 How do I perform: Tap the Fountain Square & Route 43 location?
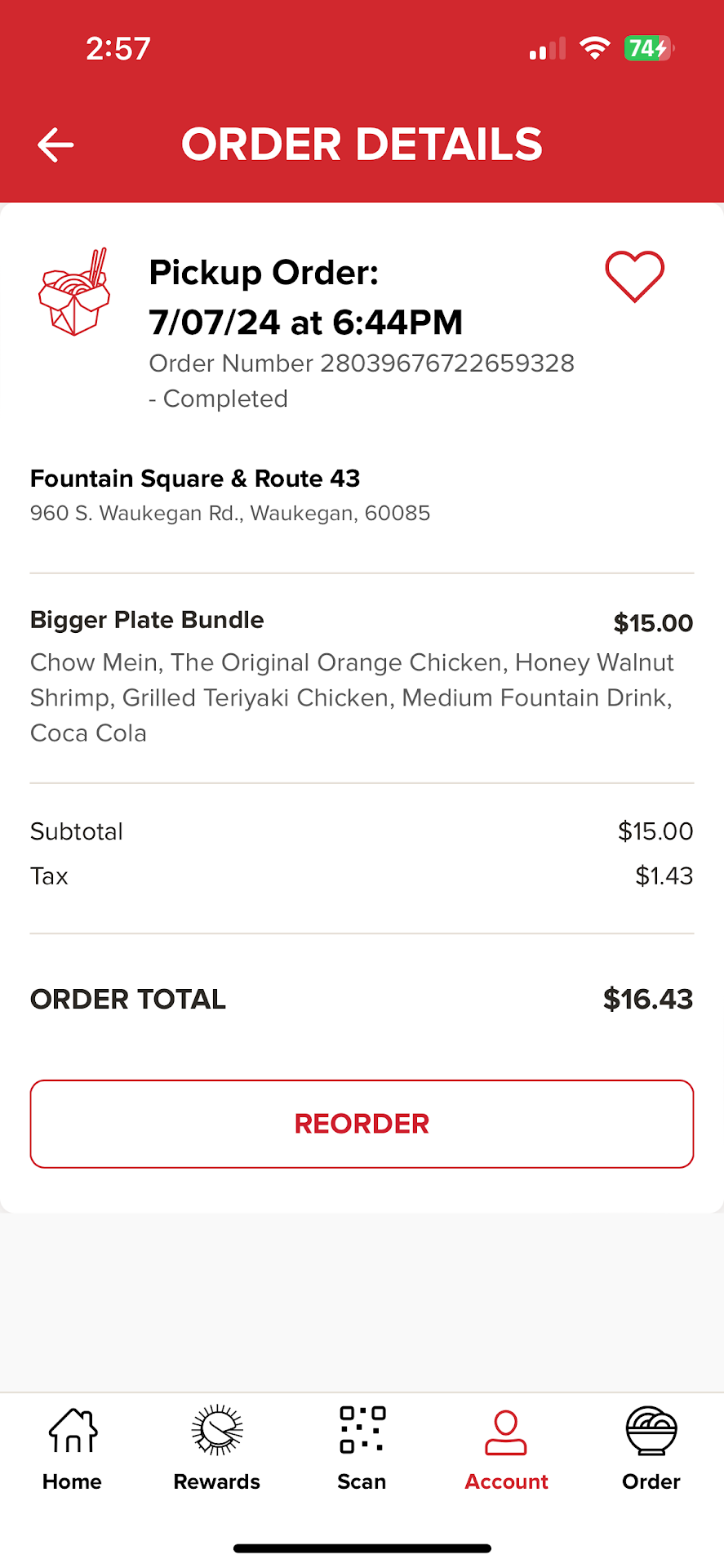coord(195,479)
